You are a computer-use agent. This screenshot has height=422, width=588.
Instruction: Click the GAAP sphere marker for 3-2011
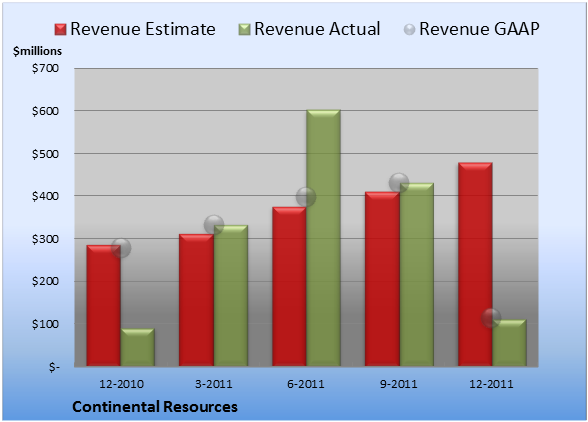(214, 225)
